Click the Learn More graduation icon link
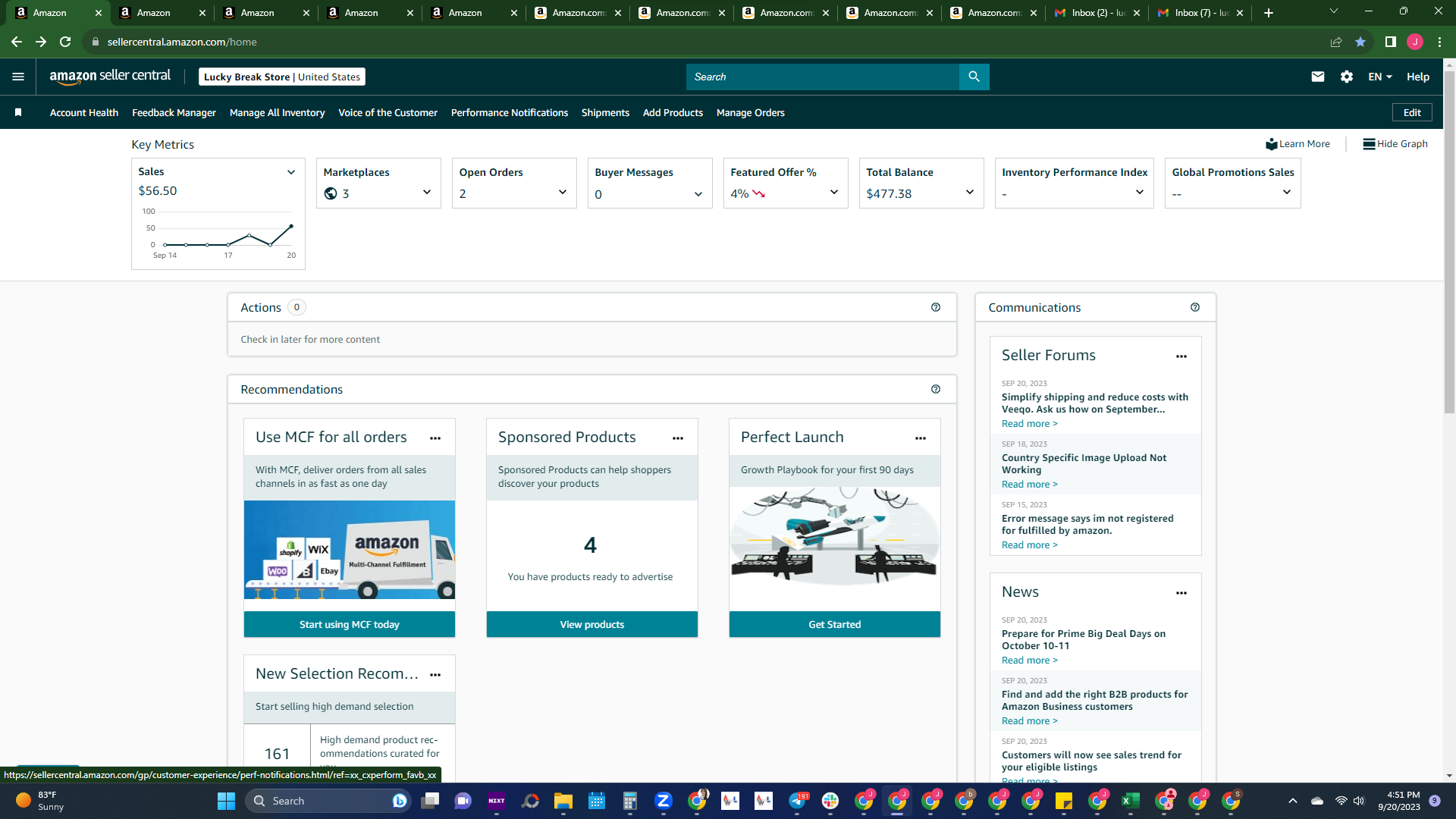The image size is (1456, 819). [x=1298, y=144]
